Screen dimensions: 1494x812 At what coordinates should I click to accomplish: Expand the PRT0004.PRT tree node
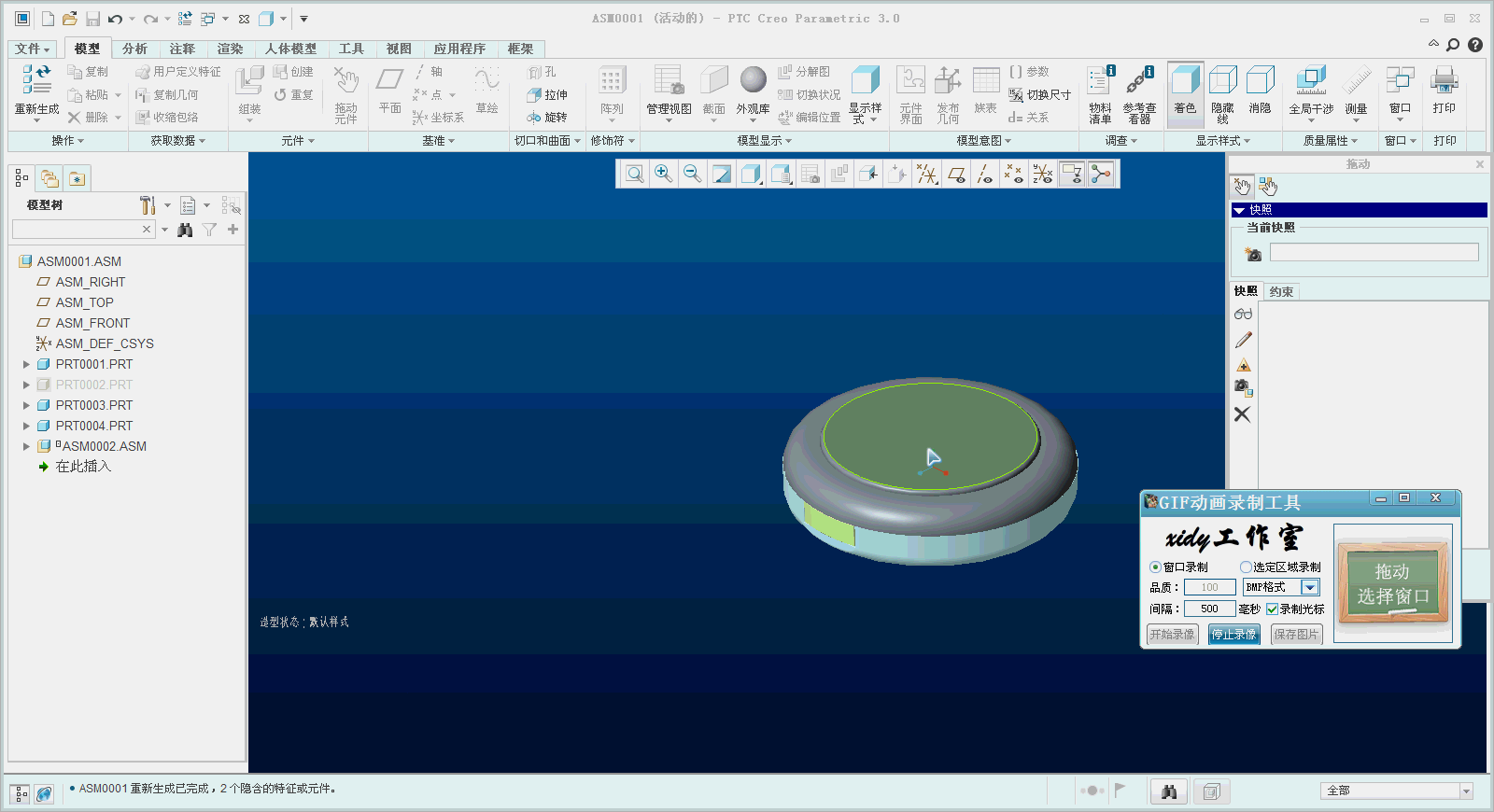pyautogui.click(x=26, y=426)
